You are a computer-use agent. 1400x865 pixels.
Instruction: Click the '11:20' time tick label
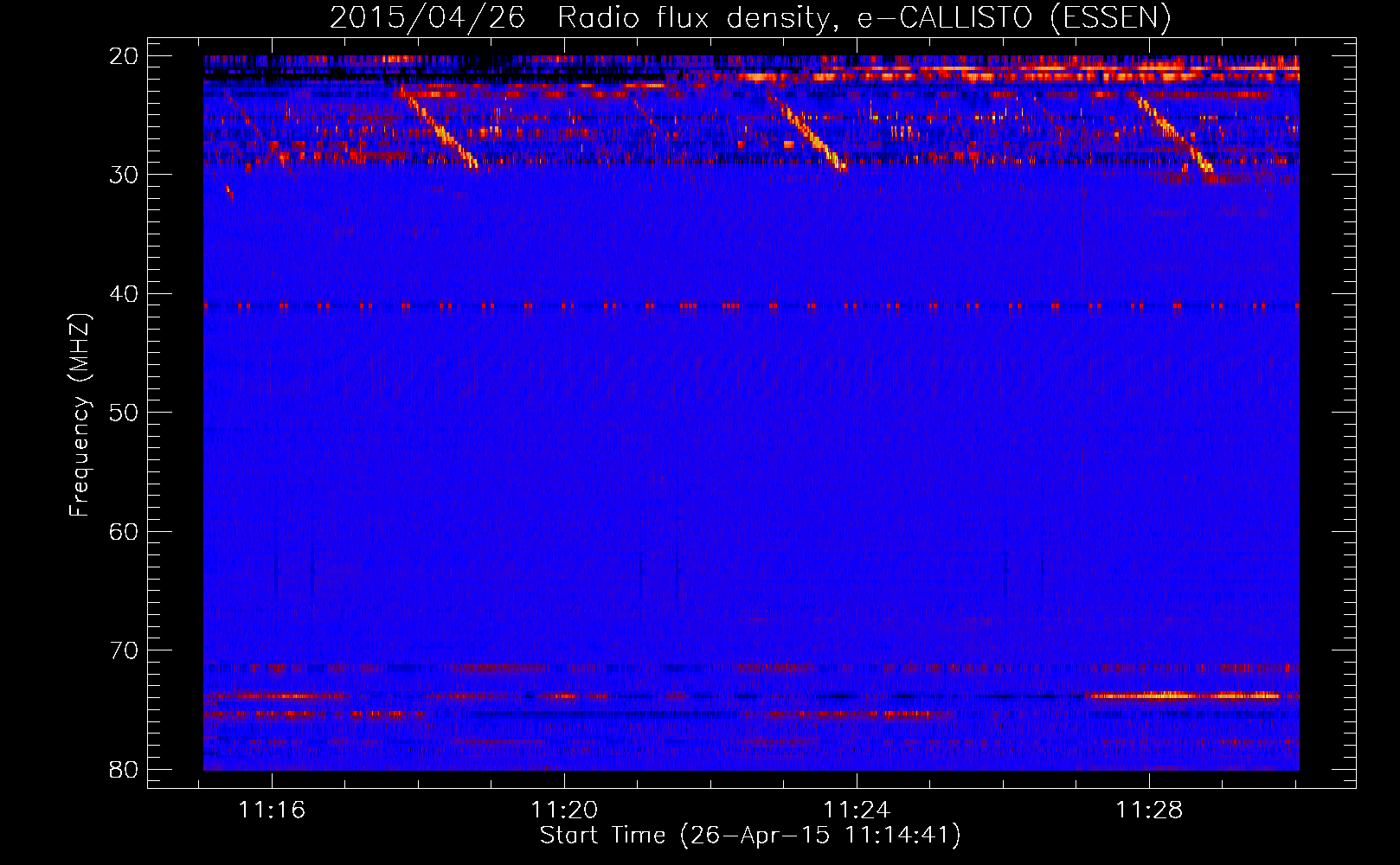564,811
